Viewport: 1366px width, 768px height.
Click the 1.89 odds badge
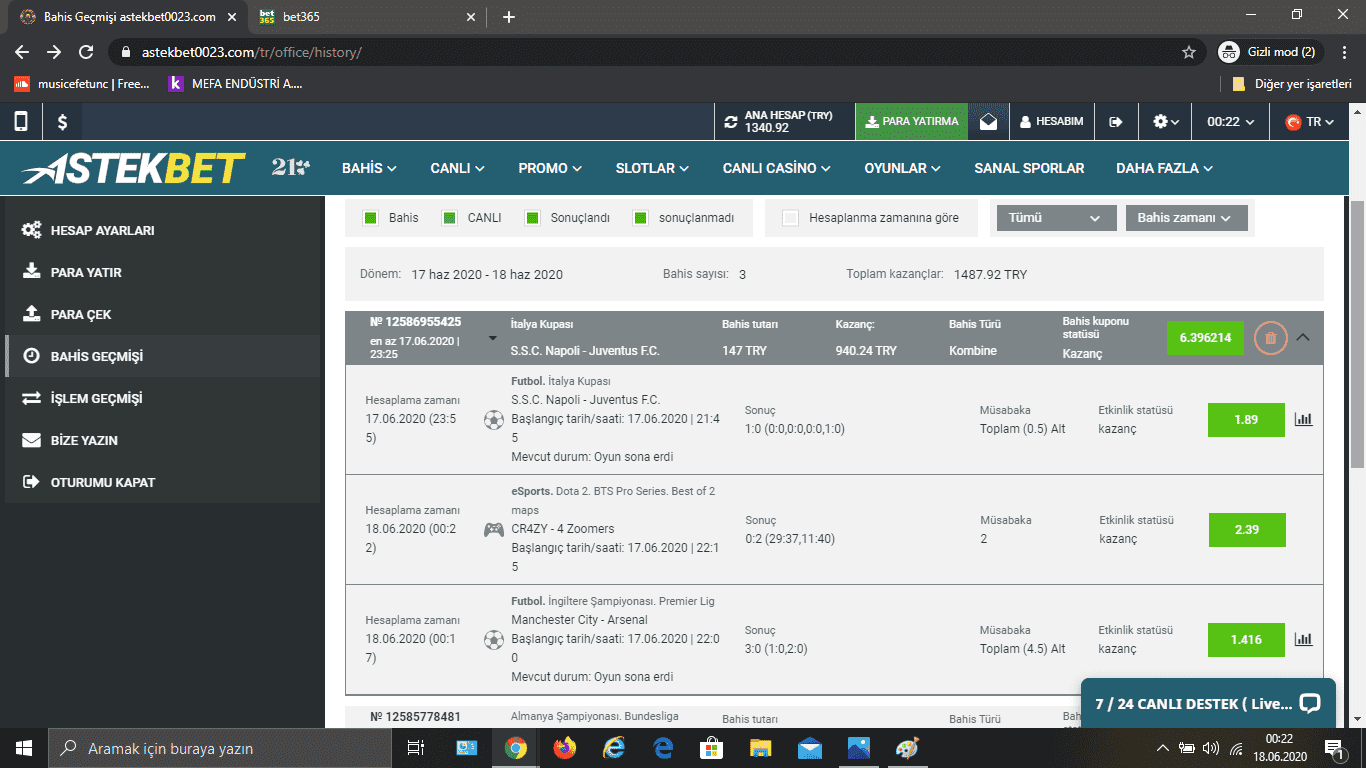point(1246,420)
